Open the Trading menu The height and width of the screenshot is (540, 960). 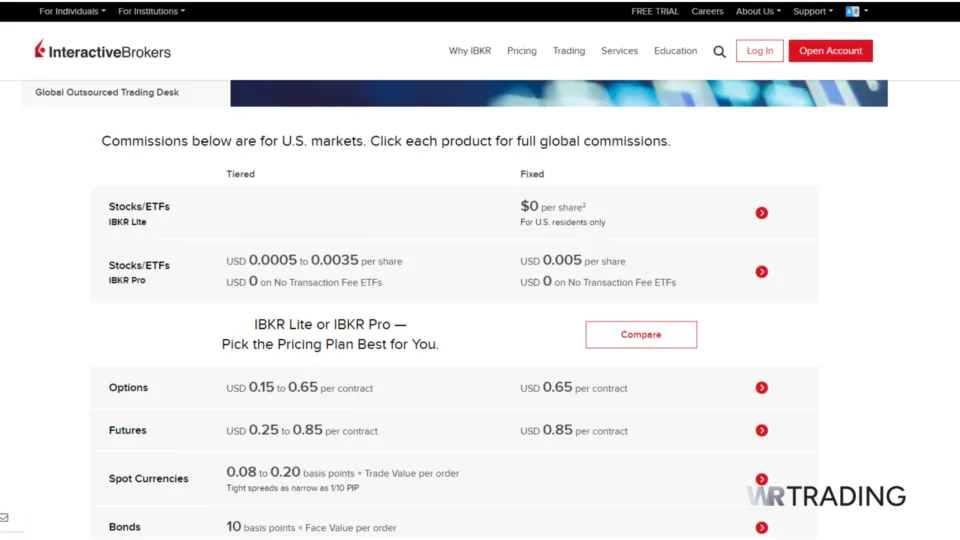pyautogui.click(x=569, y=51)
